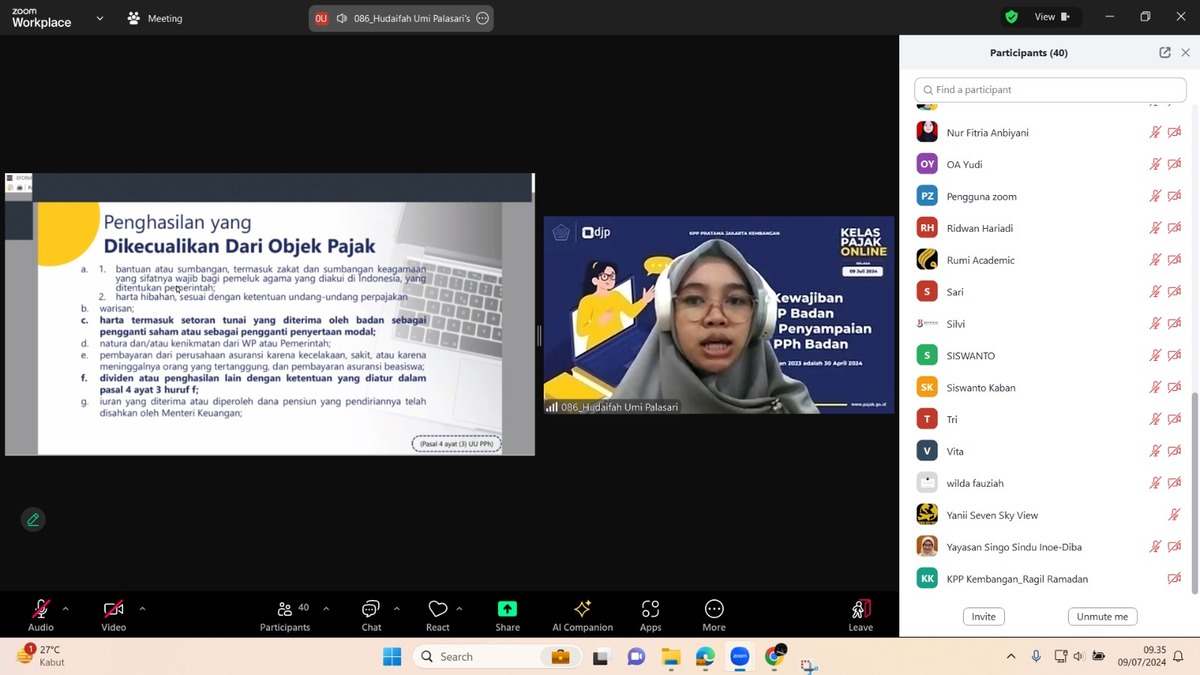This screenshot has height=675, width=1200.
Task: Open the Chat panel icon
Action: click(371, 609)
